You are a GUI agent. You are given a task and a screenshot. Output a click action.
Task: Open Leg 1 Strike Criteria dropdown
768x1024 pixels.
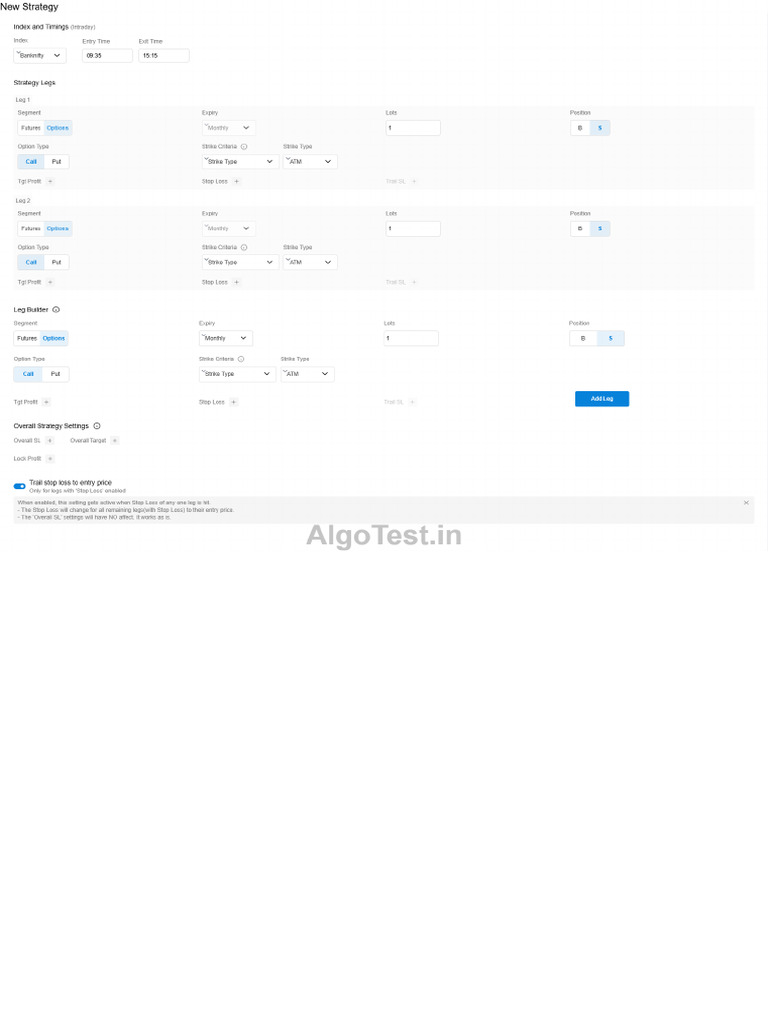[x=240, y=161]
